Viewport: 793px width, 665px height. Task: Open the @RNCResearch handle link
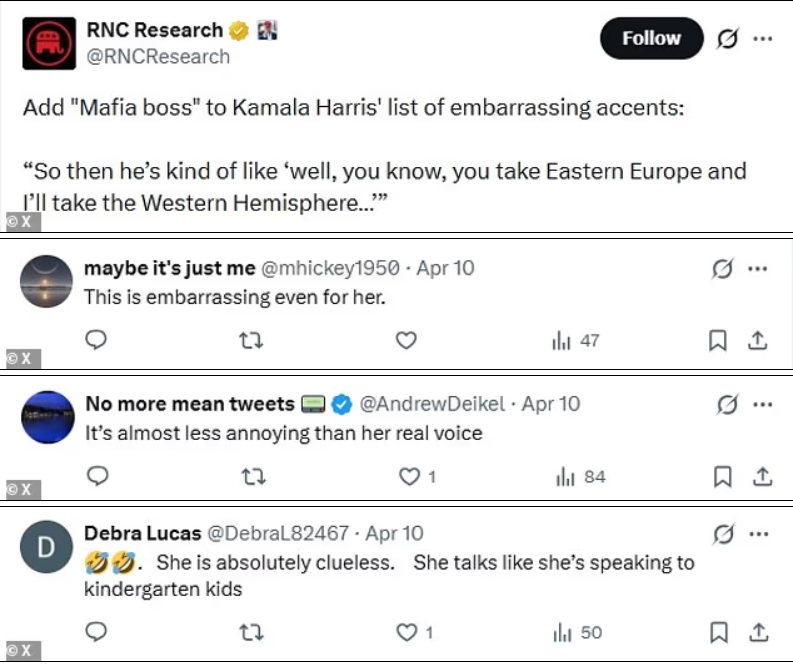click(158, 57)
